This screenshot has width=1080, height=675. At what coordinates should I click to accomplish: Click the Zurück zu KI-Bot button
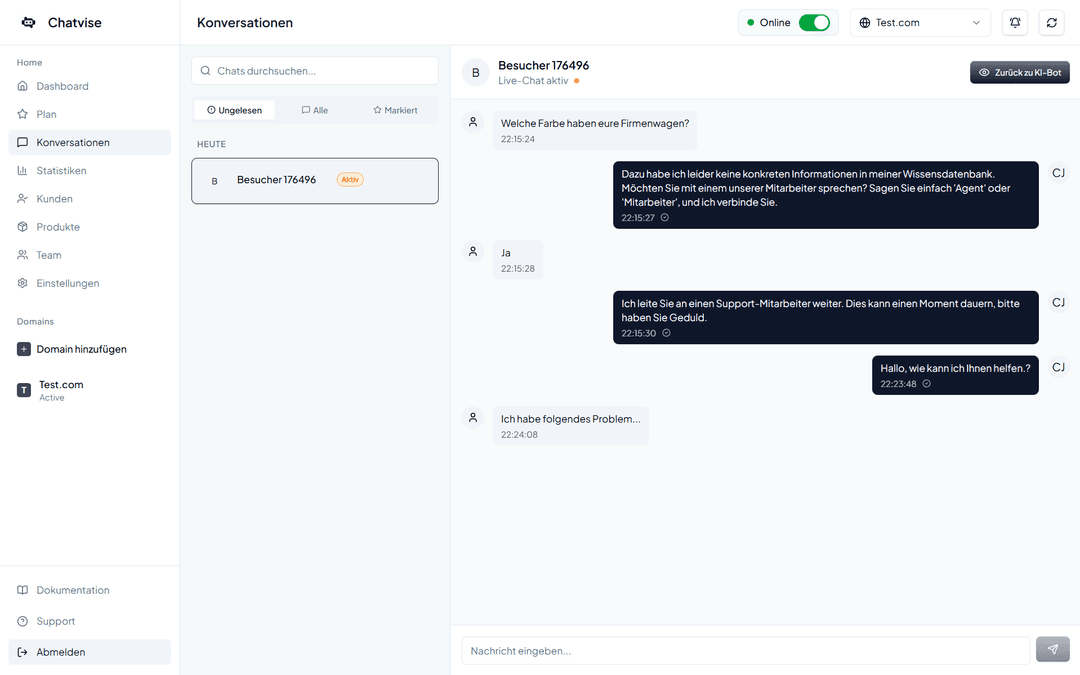click(1019, 72)
